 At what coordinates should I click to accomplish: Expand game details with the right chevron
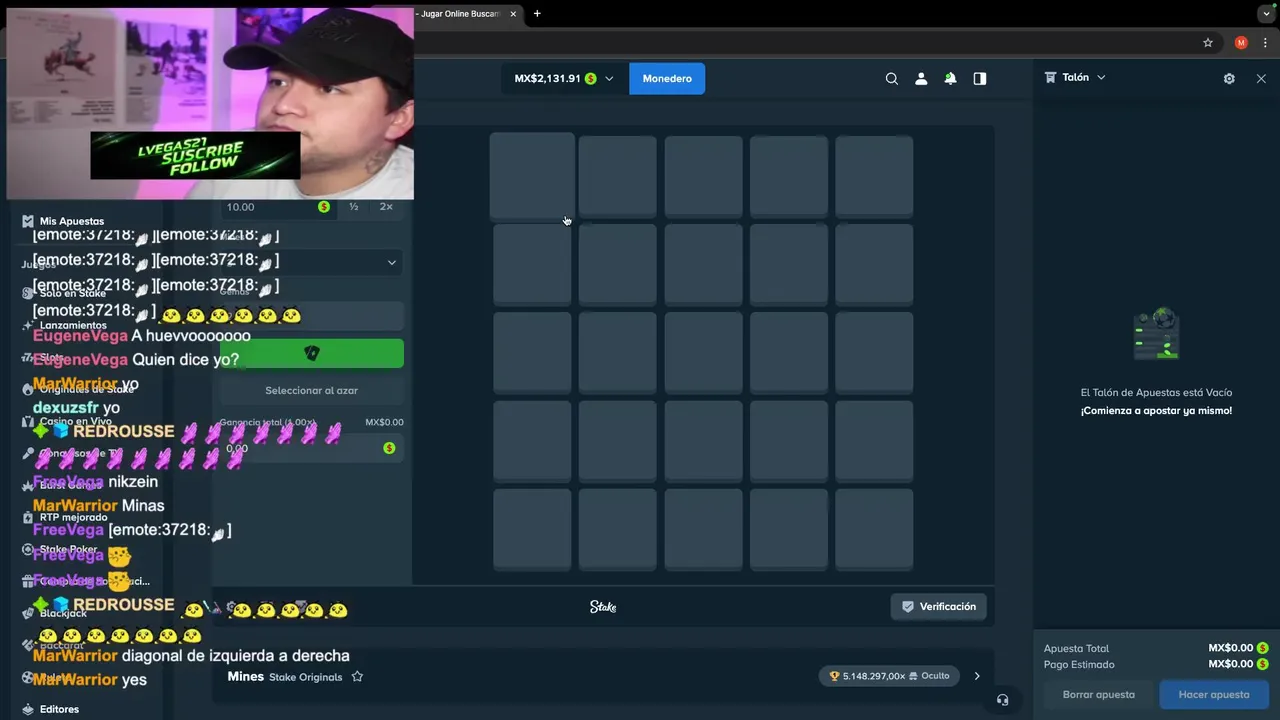(x=977, y=676)
